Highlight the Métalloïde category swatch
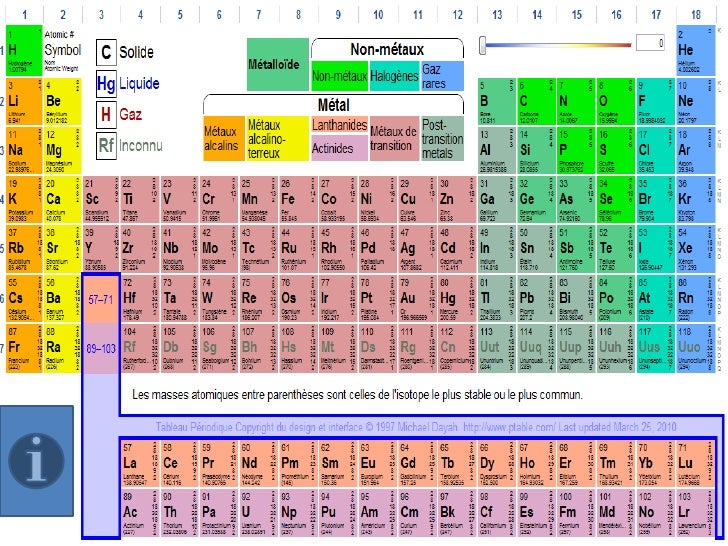 tap(278, 64)
